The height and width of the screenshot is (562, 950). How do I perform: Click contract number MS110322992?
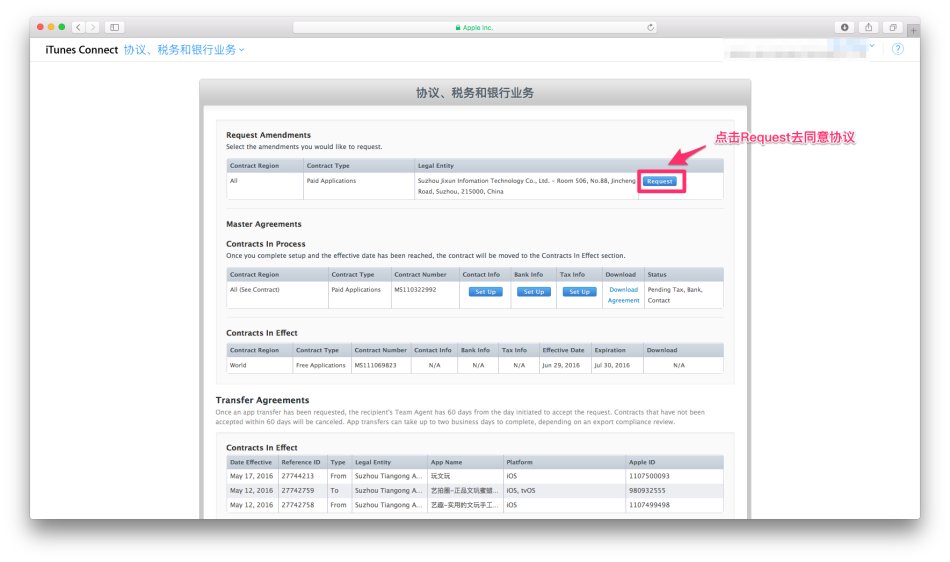click(415, 289)
